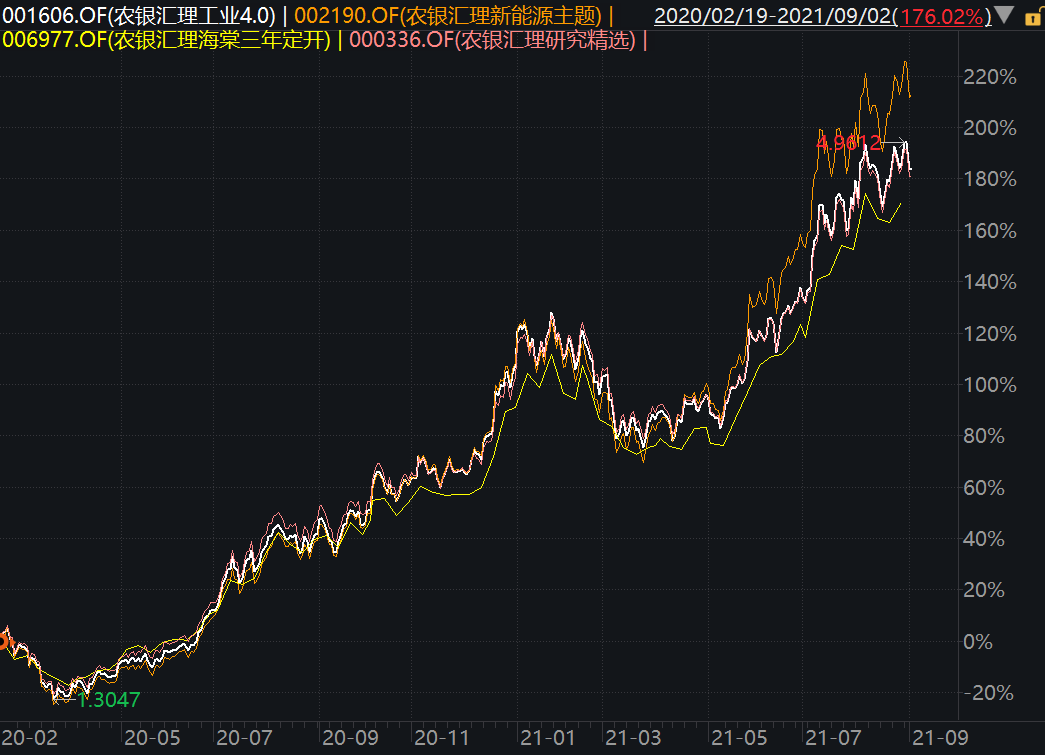1045x755 pixels.
Task: Click the orange start-point marker at chart origin
Action: coord(3,642)
